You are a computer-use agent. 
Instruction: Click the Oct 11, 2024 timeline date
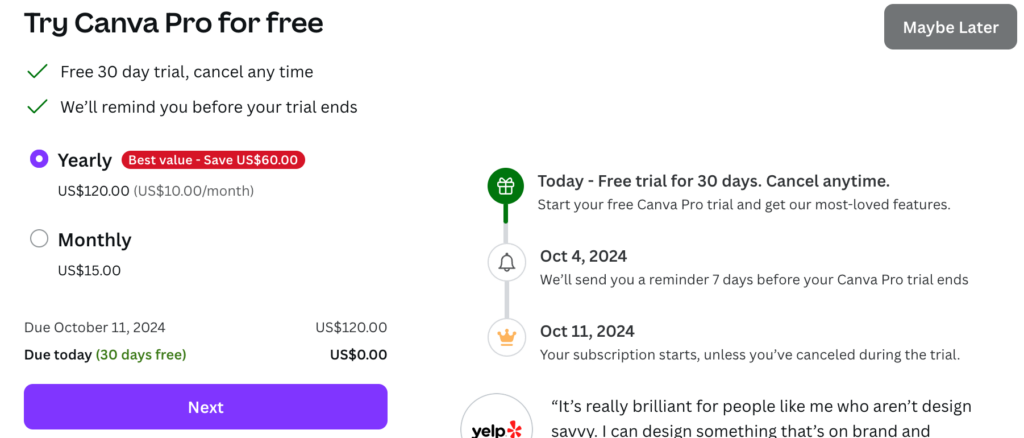tap(587, 331)
